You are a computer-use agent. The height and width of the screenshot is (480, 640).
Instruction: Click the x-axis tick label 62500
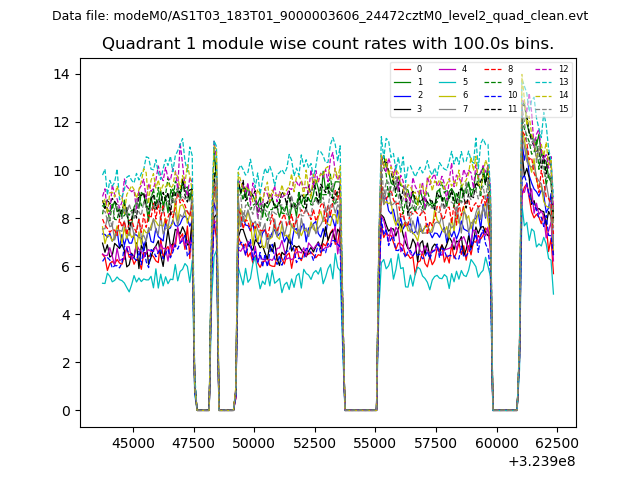click(x=557, y=442)
